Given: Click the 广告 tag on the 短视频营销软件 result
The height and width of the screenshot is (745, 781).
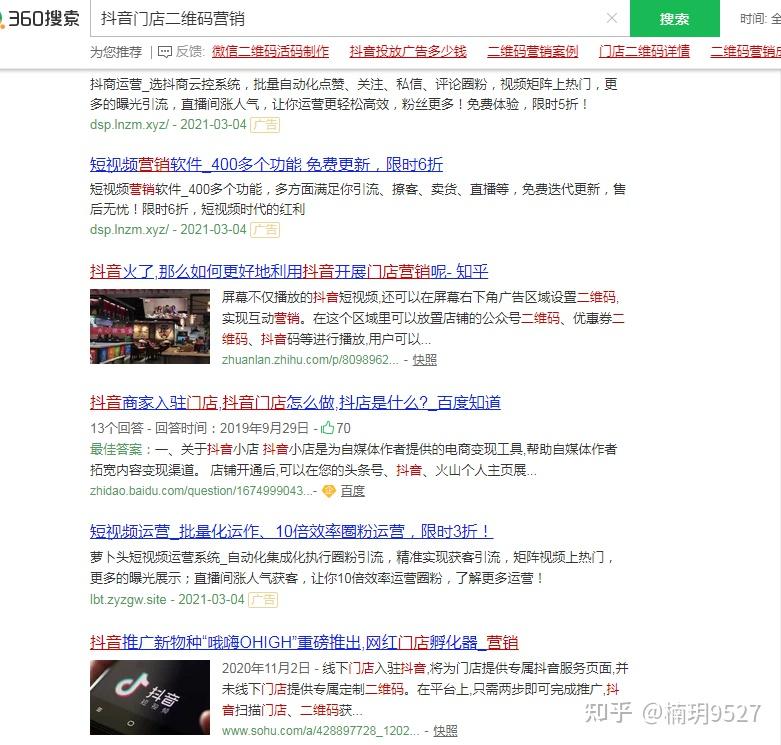Looking at the screenshot, I should (265, 230).
